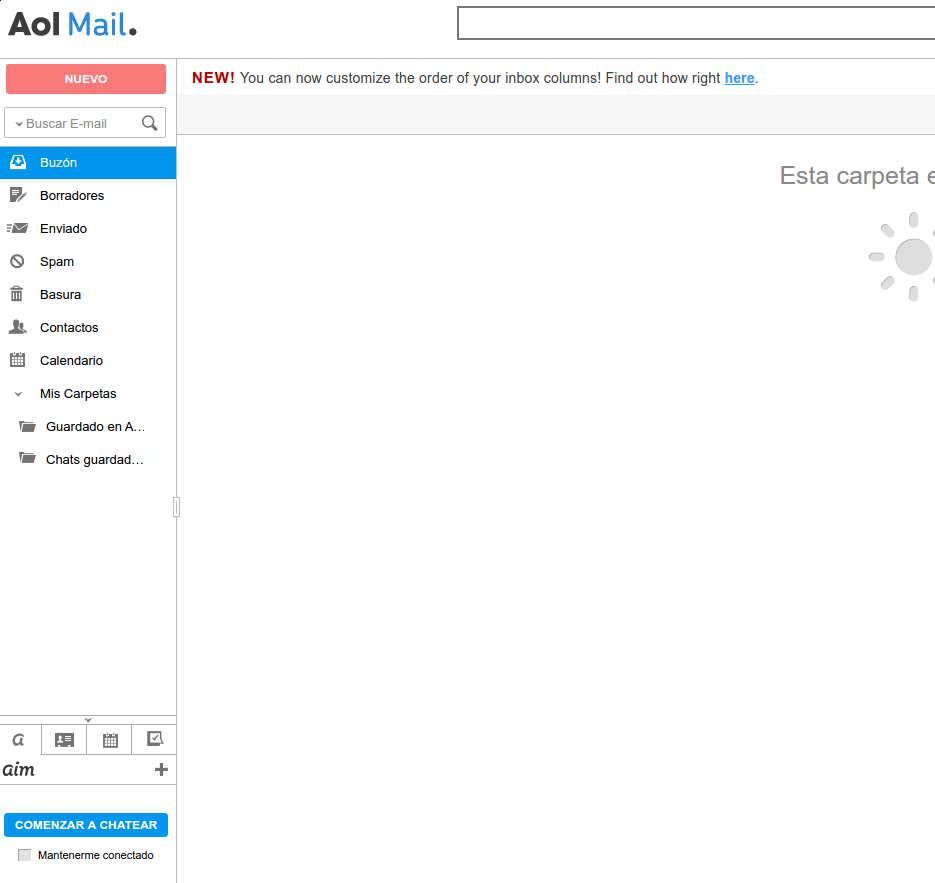935x883 pixels.
Task: Open the Spam folder
Action: tap(88, 261)
